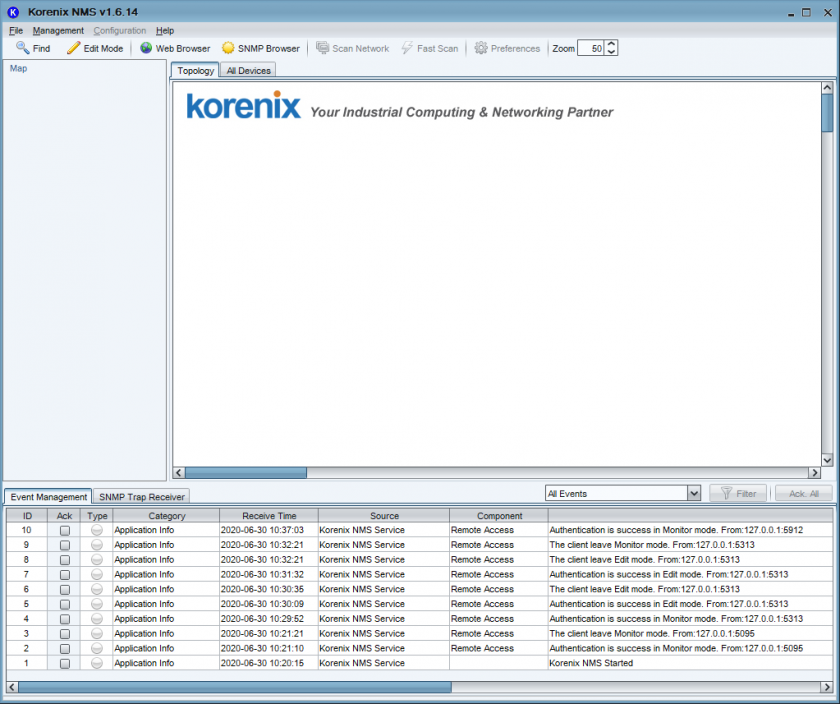This screenshot has width=840, height=704.
Task: Sort events by Category column header
Action: (x=167, y=515)
